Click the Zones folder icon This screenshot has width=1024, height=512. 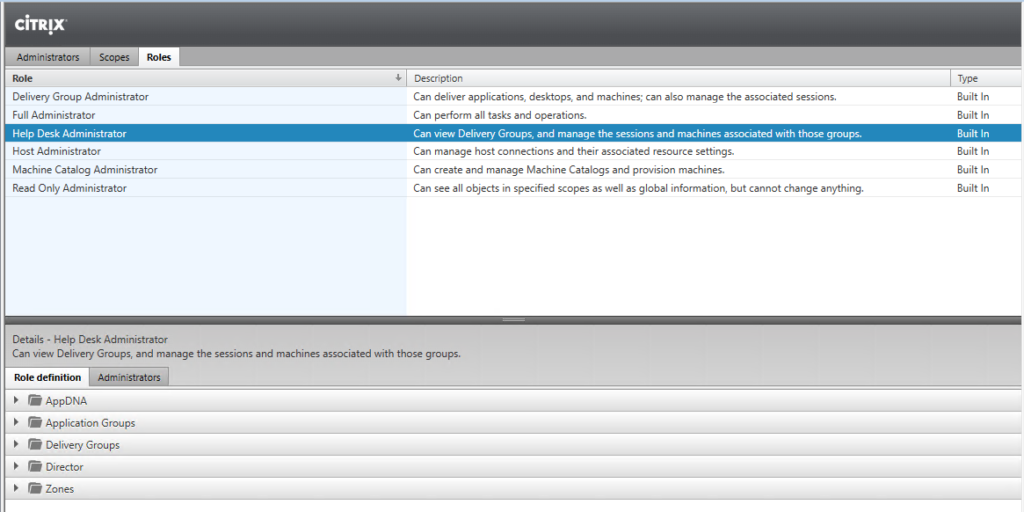tap(35, 488)
